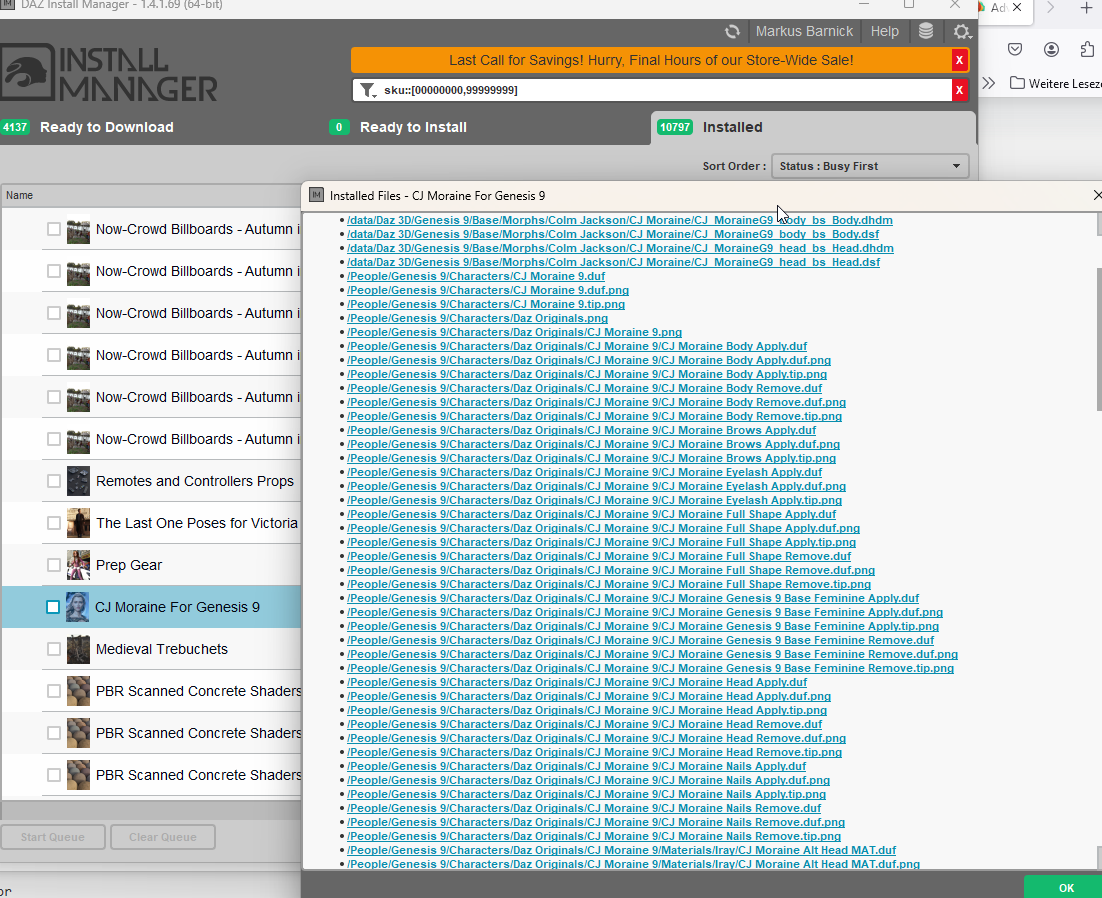Image resolution: width=1102 pixels, height=898 pixels.
Task: Click the Installed Files list scrollbar
Action: (x=1099, y=339)
